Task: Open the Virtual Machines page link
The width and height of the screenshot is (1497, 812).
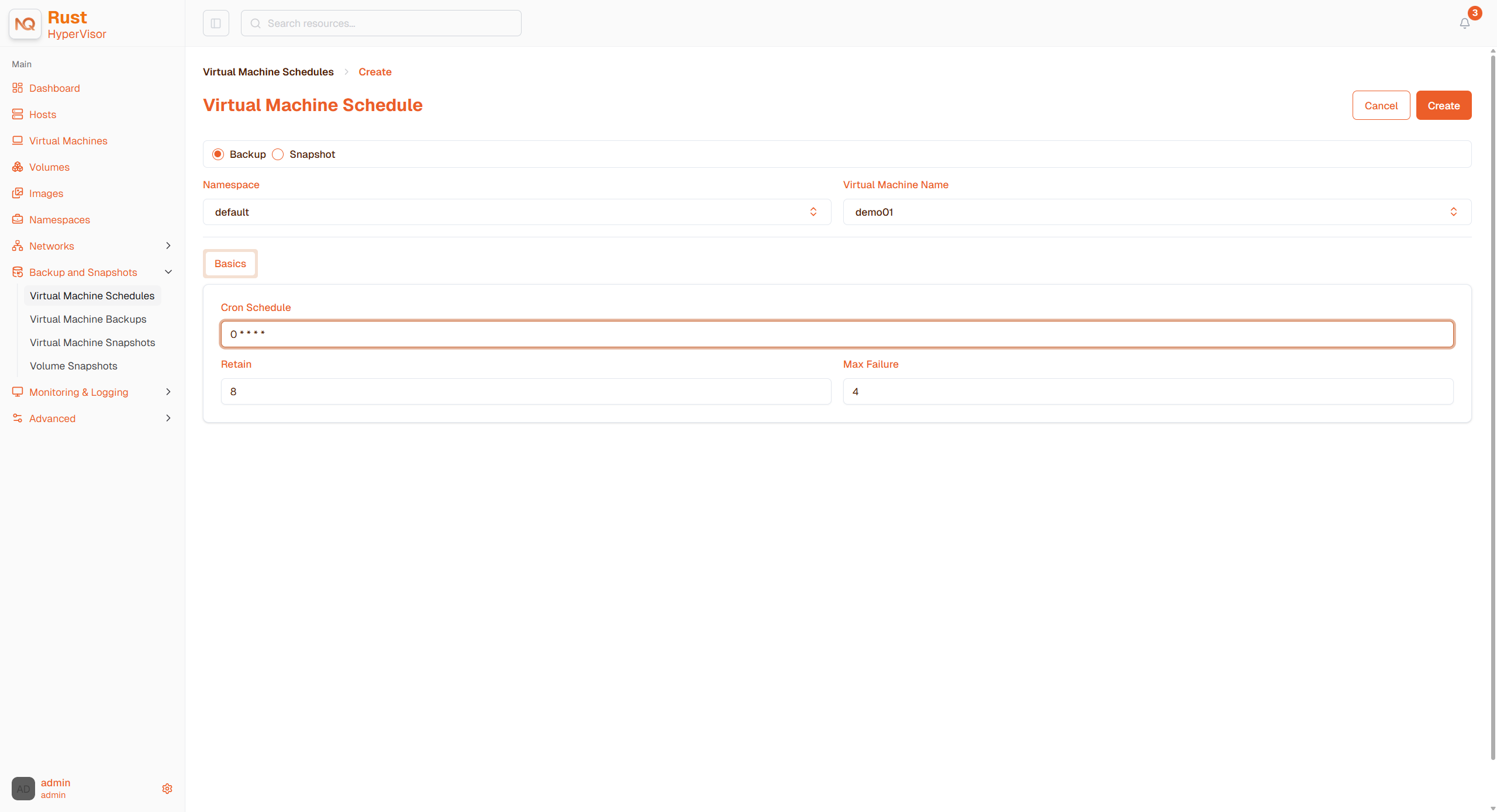Action: pyautogui.click(x=68, y=141)
